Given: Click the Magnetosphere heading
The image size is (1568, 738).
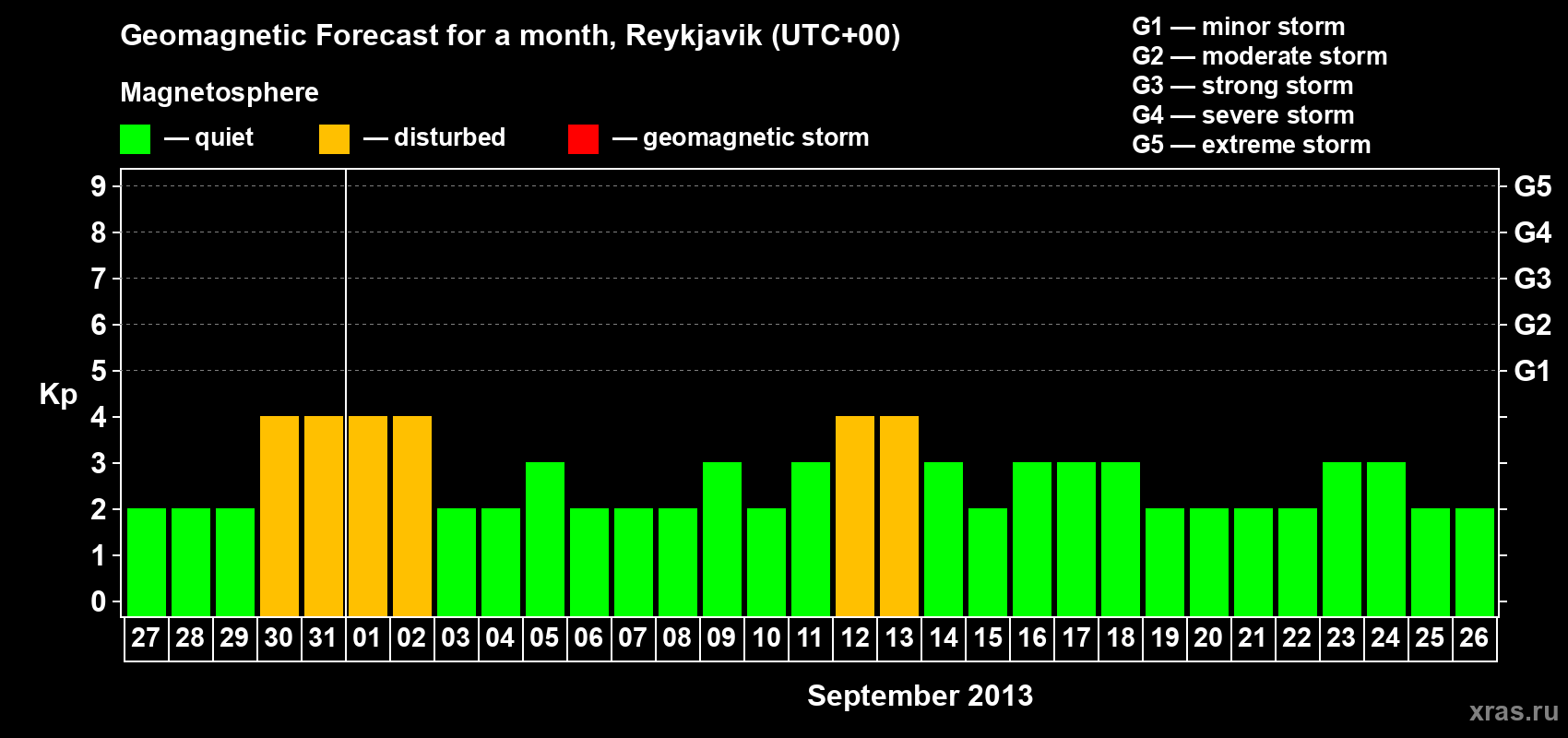Looking at the screenshot, I should click(220, 92).
